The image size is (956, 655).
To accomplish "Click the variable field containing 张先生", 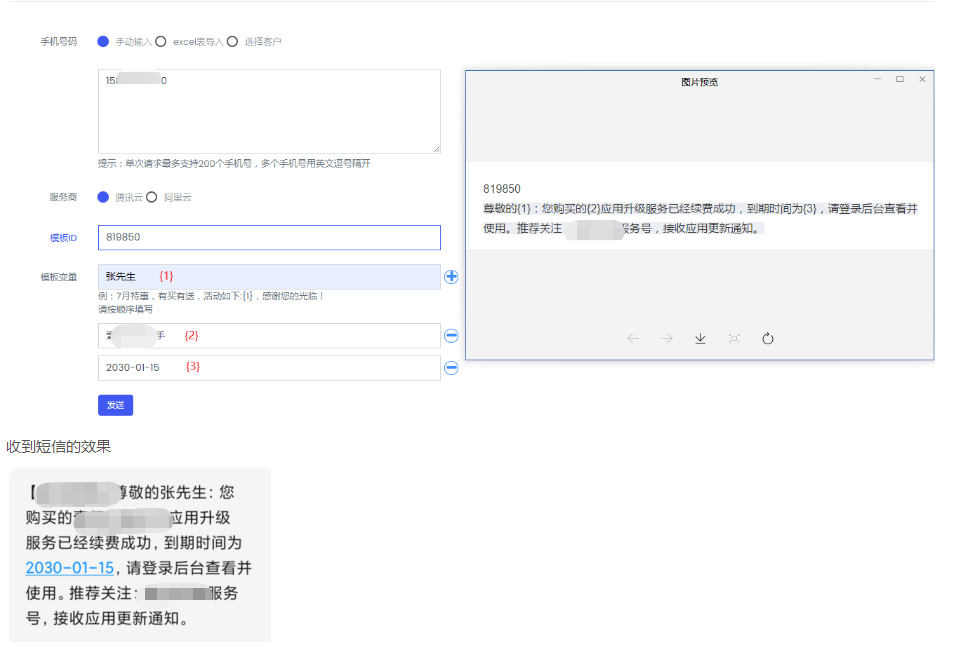I will pos(269,276).
